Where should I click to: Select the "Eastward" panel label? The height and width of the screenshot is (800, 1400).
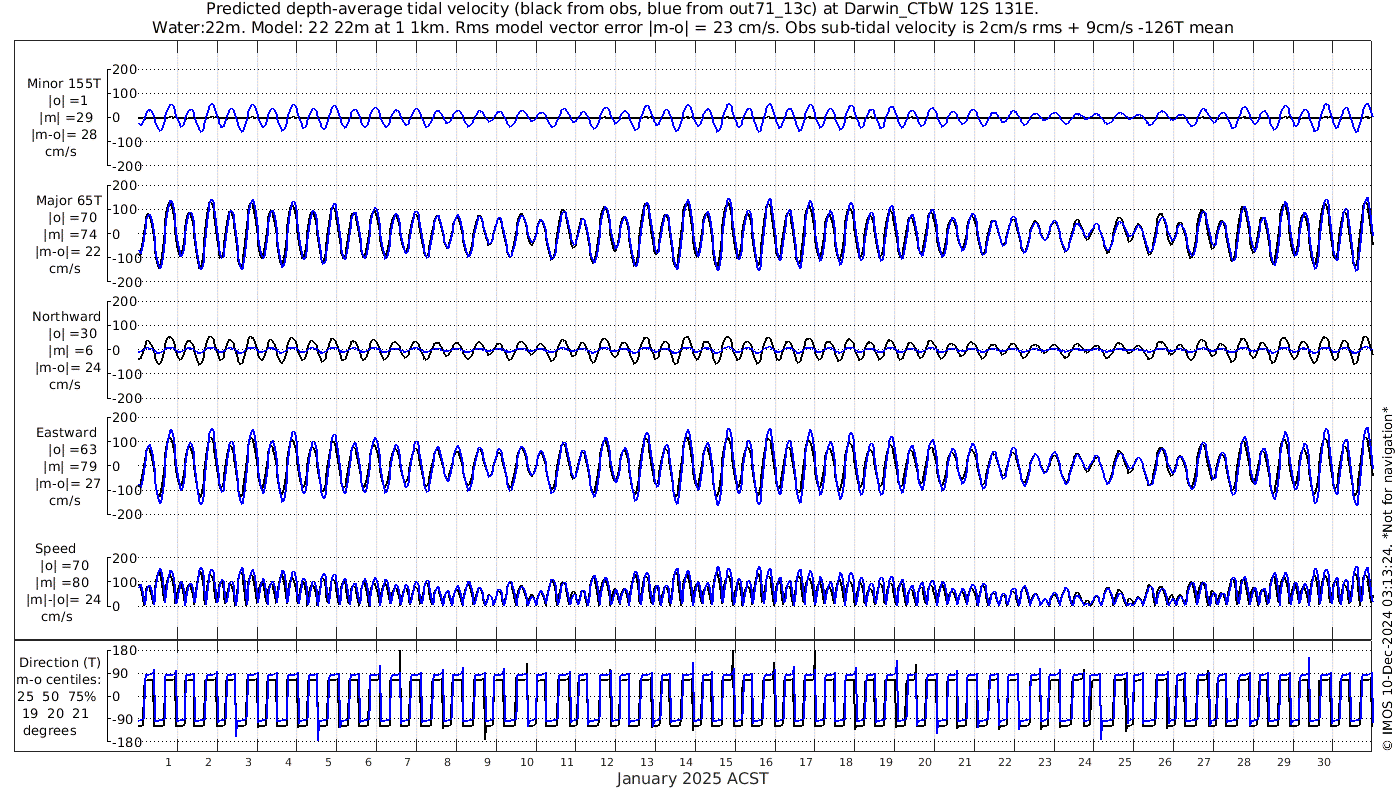click(67, 432)
